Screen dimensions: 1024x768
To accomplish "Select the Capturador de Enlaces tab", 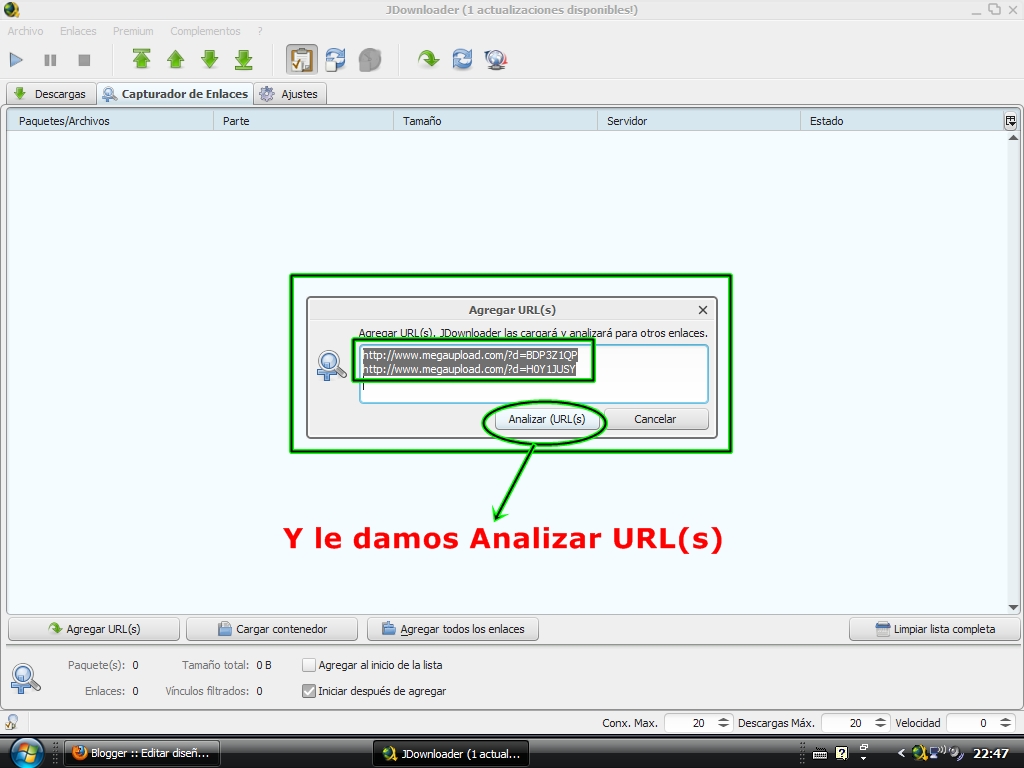I will (176, 93).
